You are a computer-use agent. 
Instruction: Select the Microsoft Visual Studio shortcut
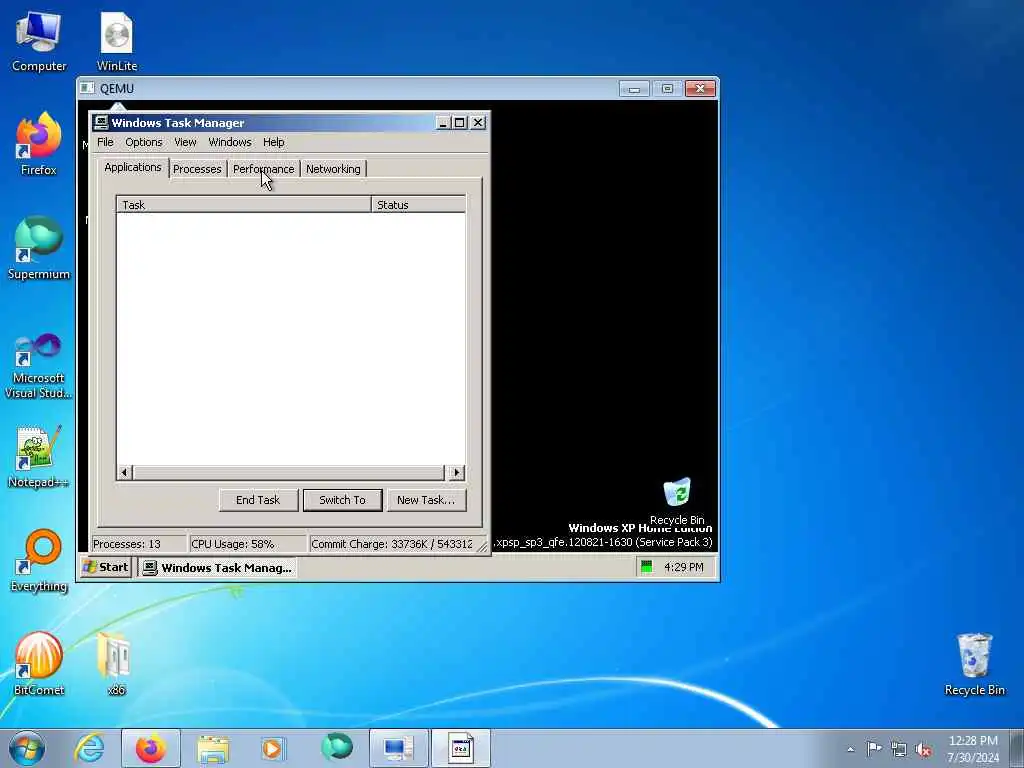point(39,366)
